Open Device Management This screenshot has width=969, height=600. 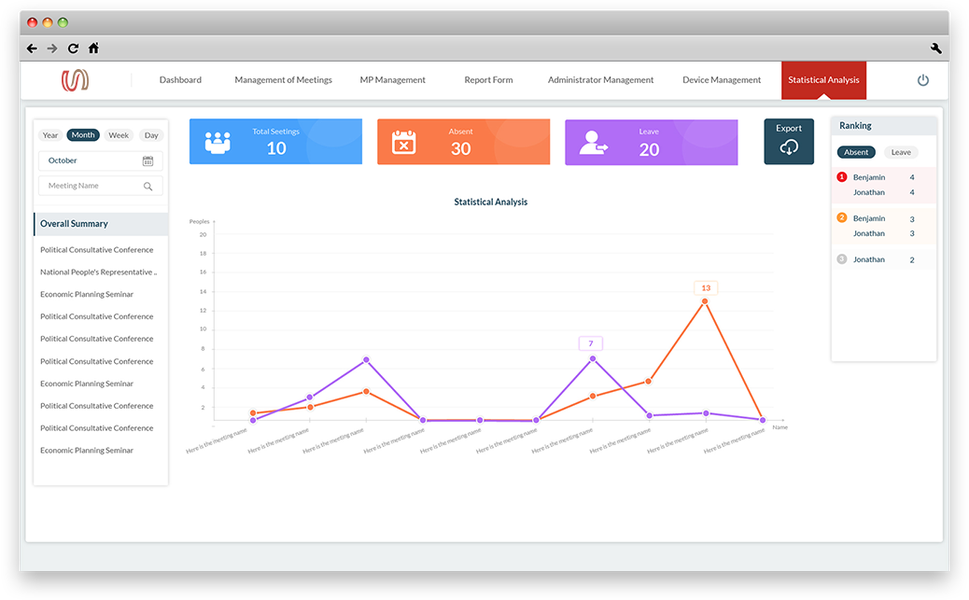click(x=722, y=80)
